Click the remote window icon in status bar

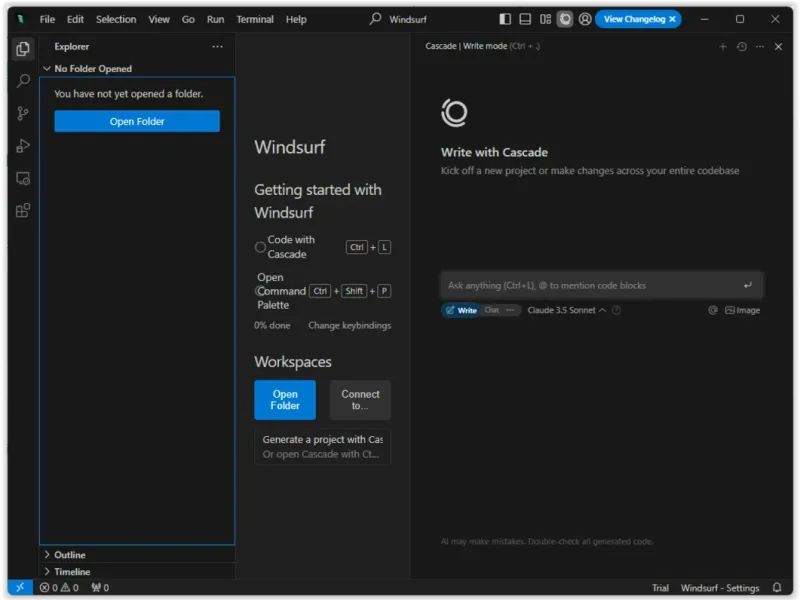click(x=20, y=587)
